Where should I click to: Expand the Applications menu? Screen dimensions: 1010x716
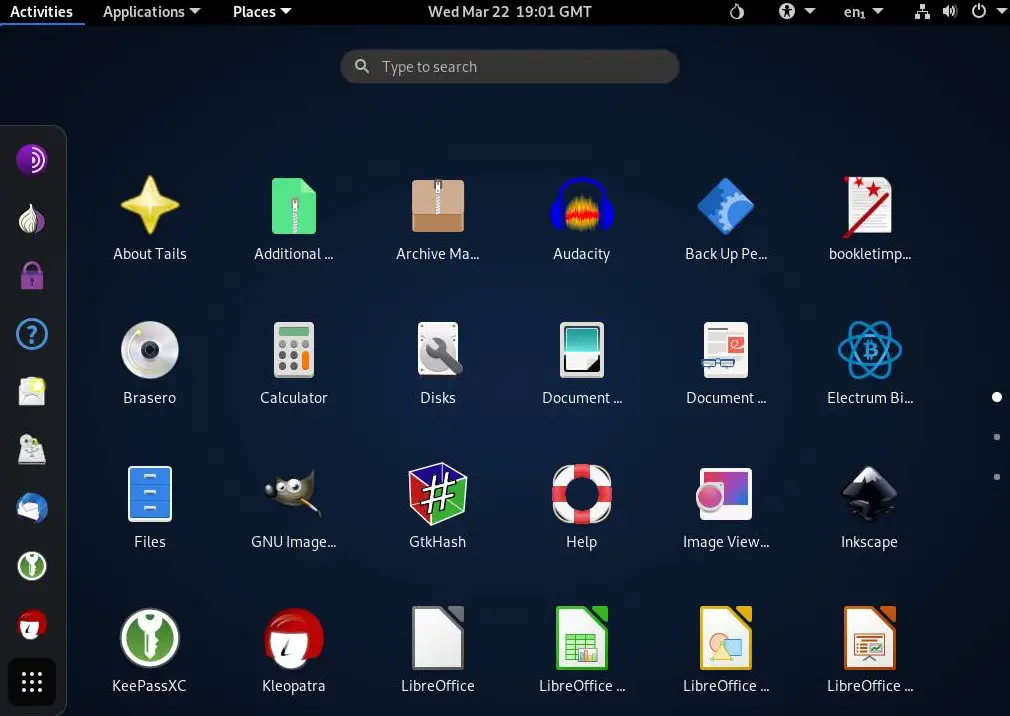(x=151, y=12)
